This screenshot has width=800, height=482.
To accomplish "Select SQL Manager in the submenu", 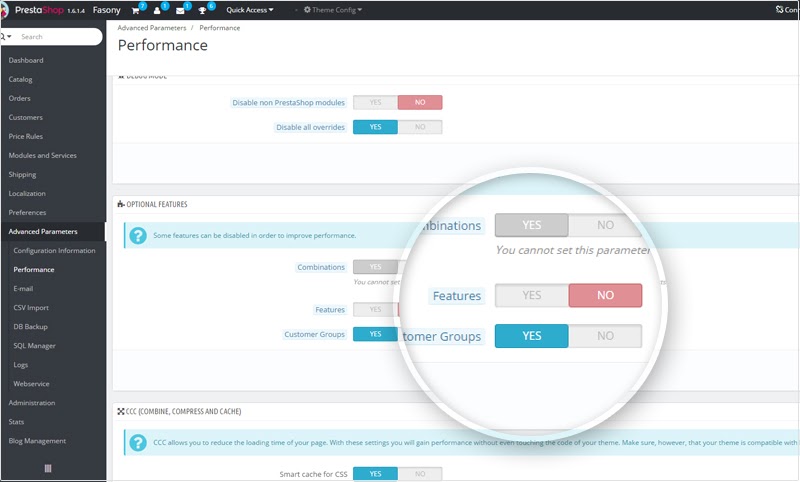I will [33, 345].
